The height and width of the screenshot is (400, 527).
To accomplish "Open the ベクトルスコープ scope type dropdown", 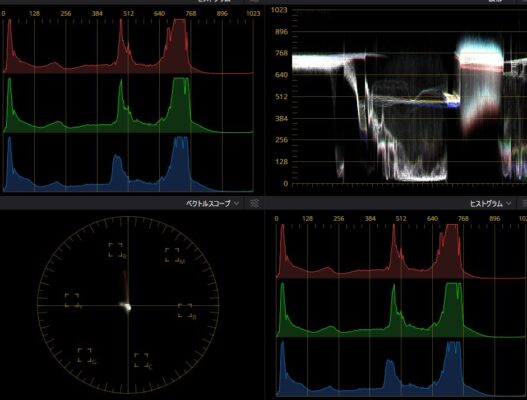I will pos(212,203).
